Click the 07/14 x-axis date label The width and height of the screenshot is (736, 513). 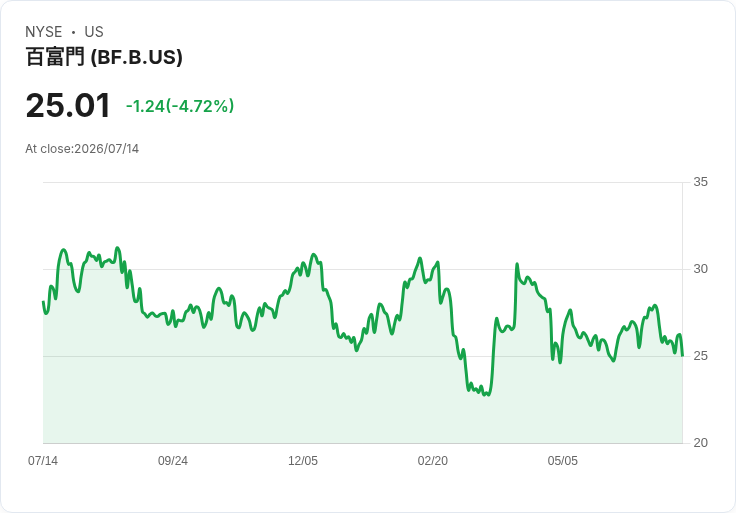tap(43, 461)
